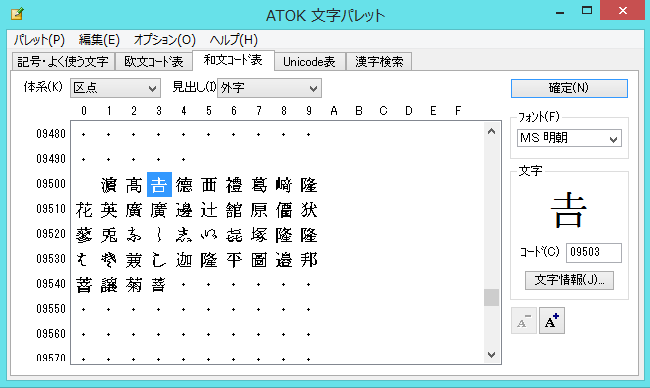Click the row label 09480
This screenshot has height=388, width=650.
[51, 133]
